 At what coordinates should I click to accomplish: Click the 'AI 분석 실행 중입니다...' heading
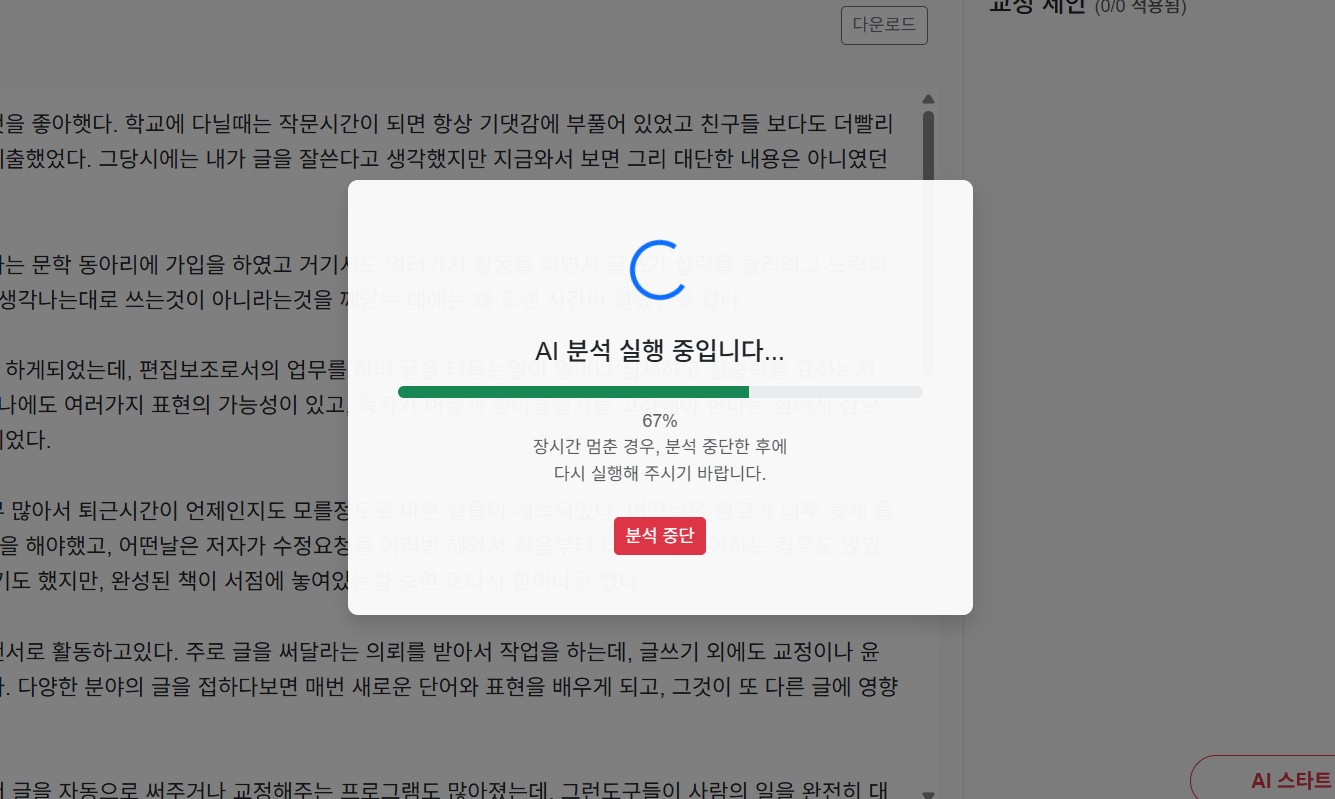coord(660,351)
